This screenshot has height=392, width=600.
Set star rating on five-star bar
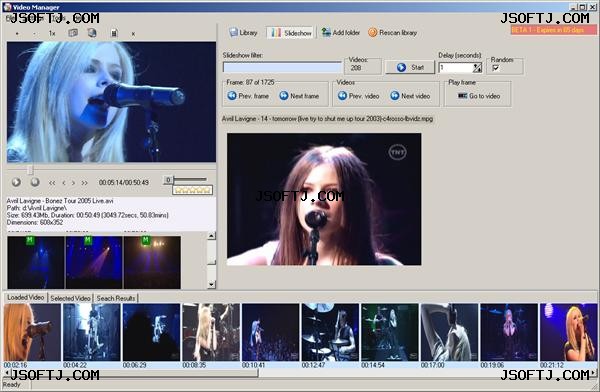192,190
